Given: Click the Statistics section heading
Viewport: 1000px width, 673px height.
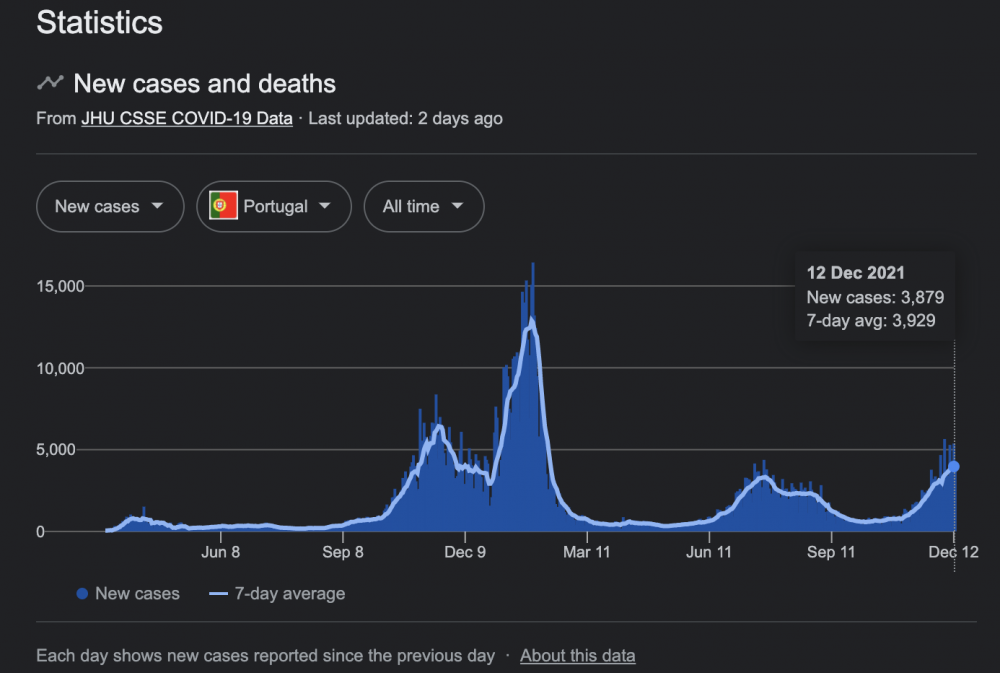Looking at the screenshot, I should 100,22.
